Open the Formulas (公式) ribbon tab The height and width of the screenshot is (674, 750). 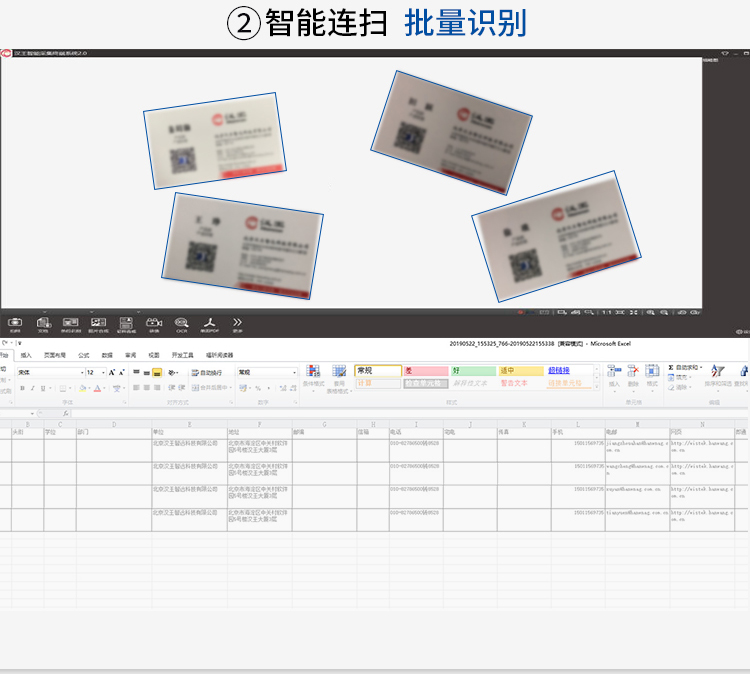tap(84, 355)
